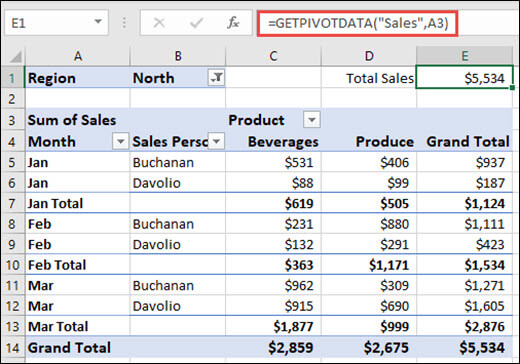
Task: Select row 14 header
Action: (13, 347)
